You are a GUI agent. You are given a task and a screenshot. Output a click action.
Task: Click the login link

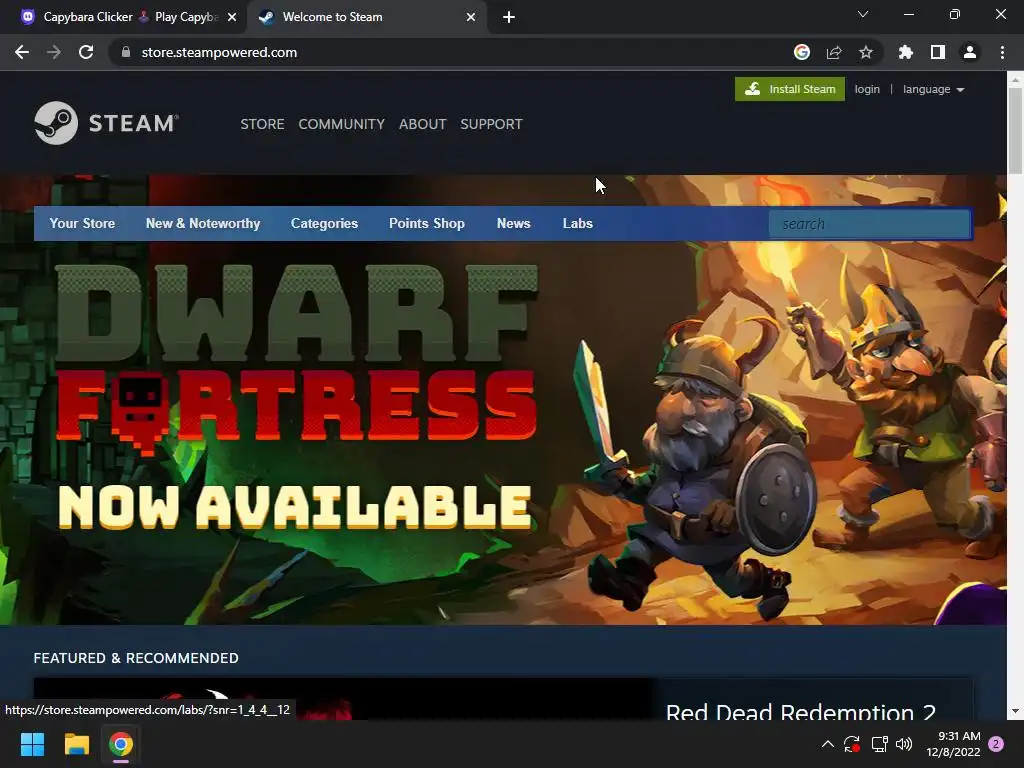[867, 89]
